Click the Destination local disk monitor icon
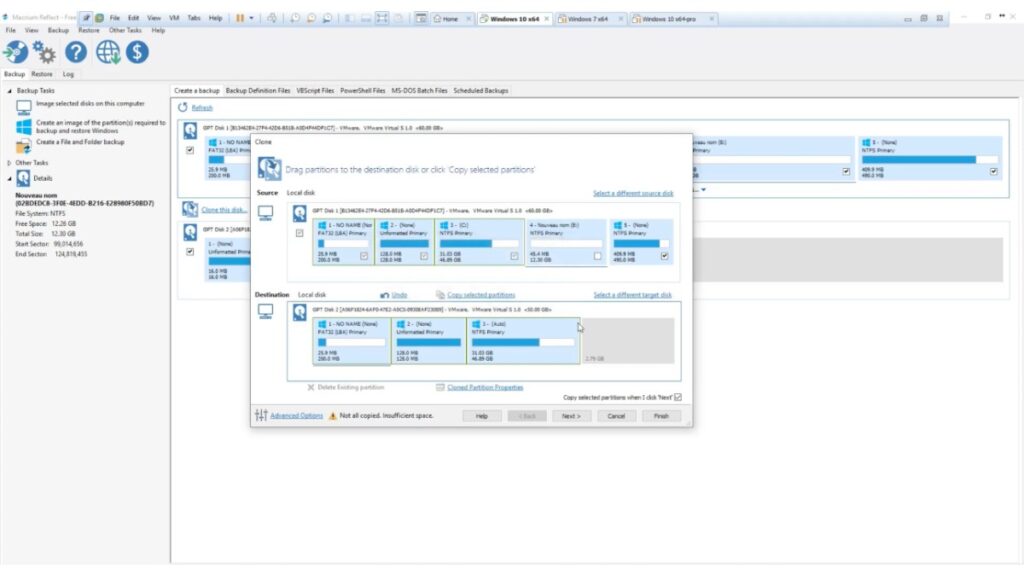The image size is (1024, 575). pyautogui.click(x=266, y=311)
